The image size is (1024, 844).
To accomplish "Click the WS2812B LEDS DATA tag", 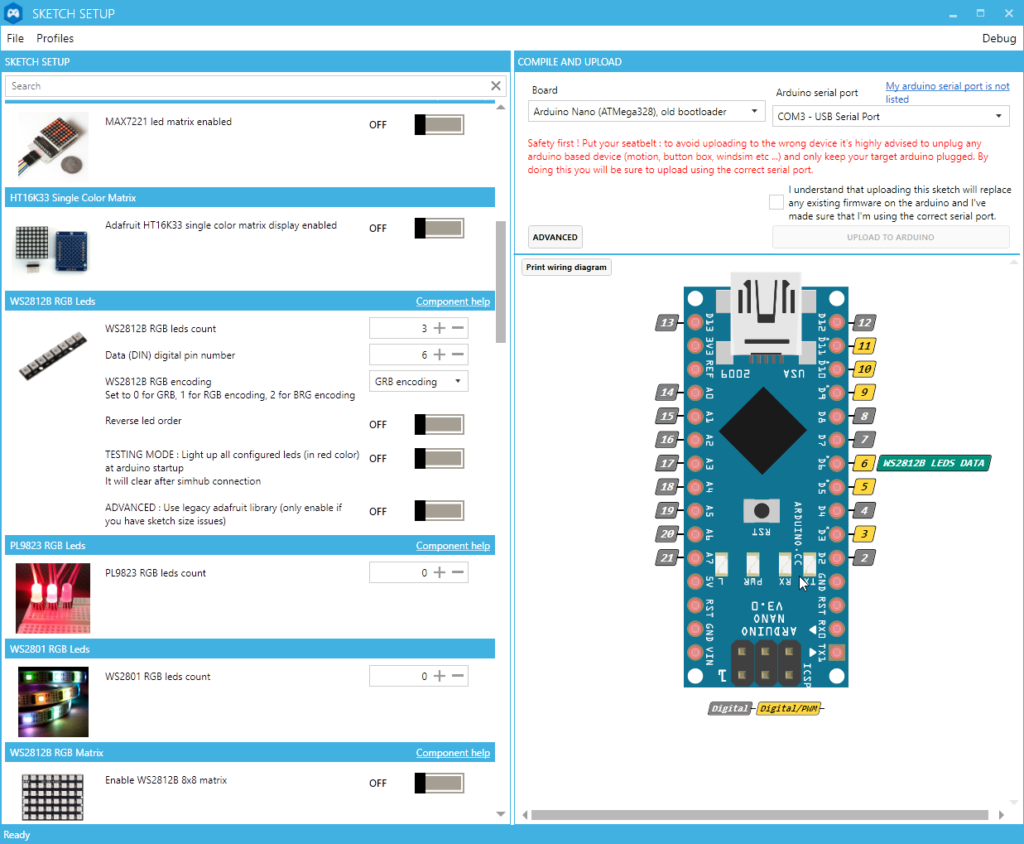I will [x=934, y=463].
